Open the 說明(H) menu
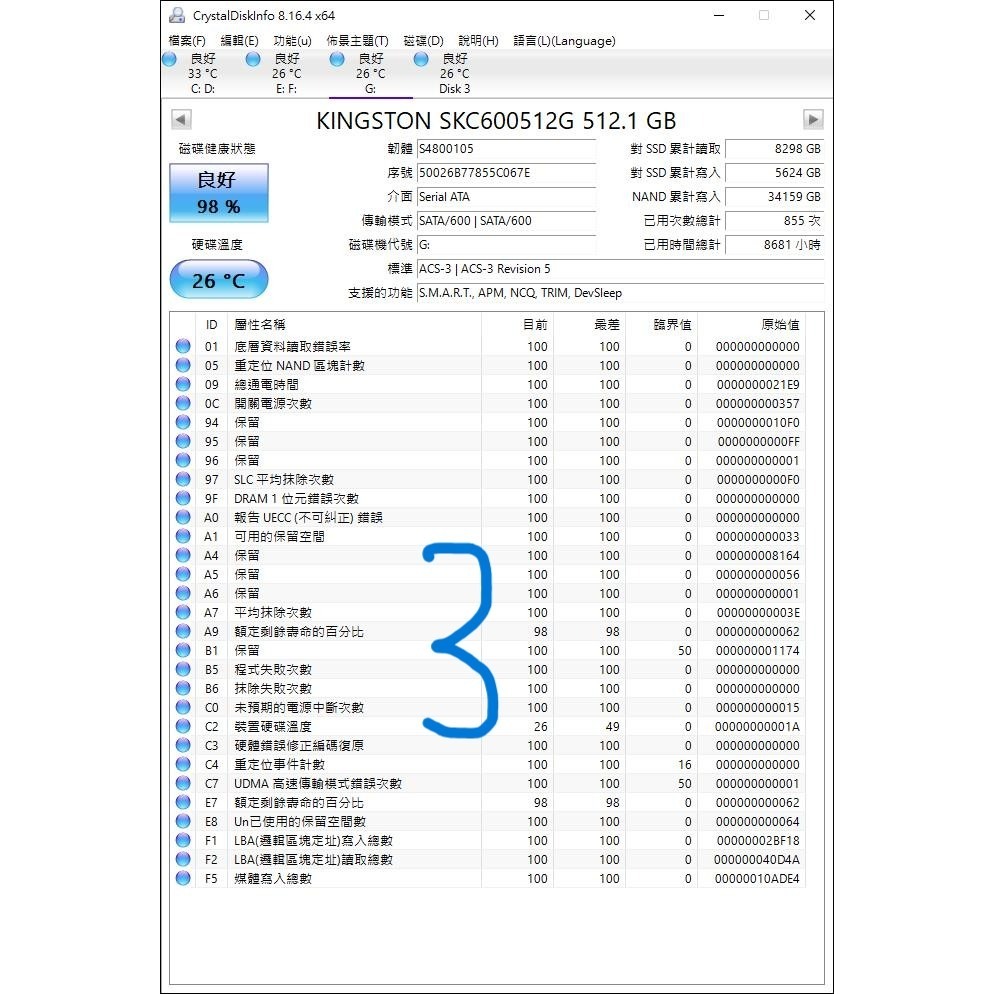 click(478, 41)
